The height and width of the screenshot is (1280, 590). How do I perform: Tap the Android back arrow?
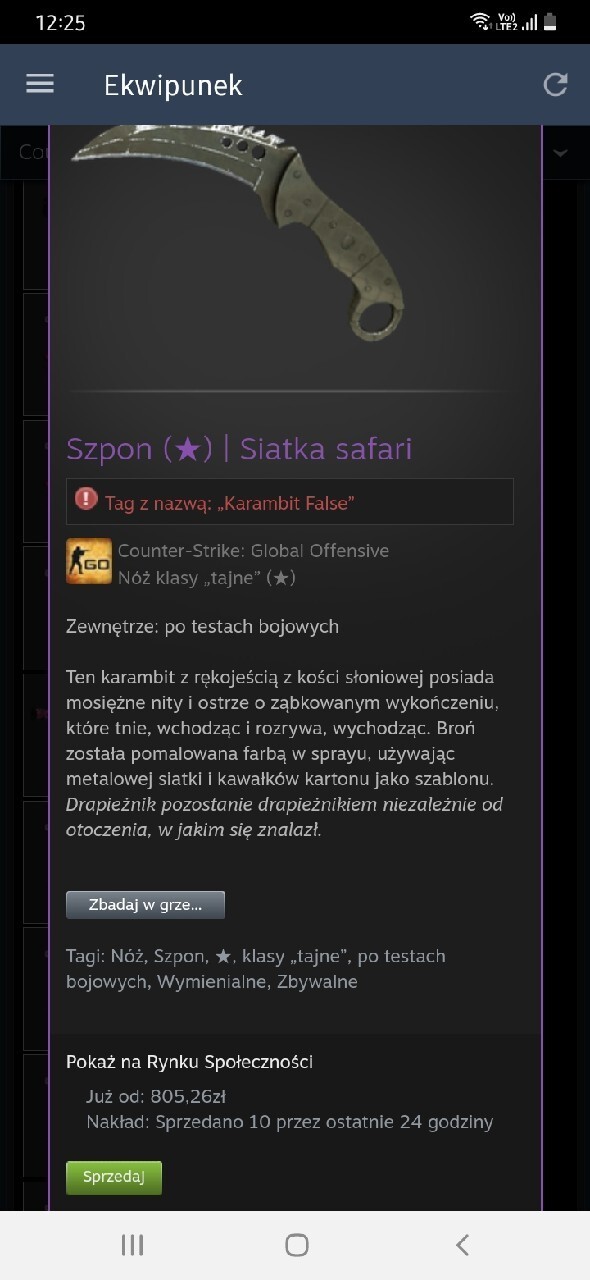click(462, 1245)
